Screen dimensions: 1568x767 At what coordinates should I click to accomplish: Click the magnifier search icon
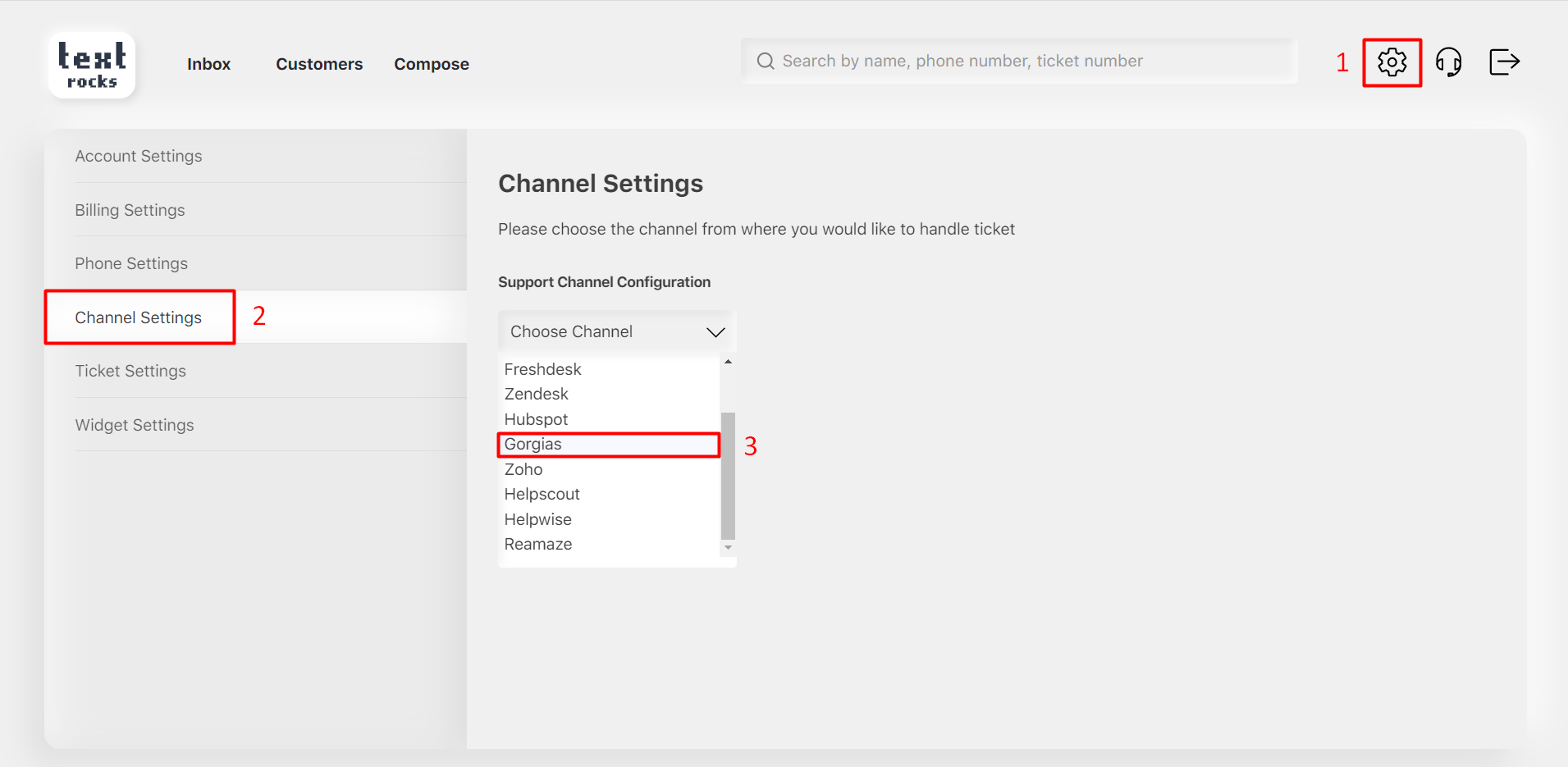766,62
